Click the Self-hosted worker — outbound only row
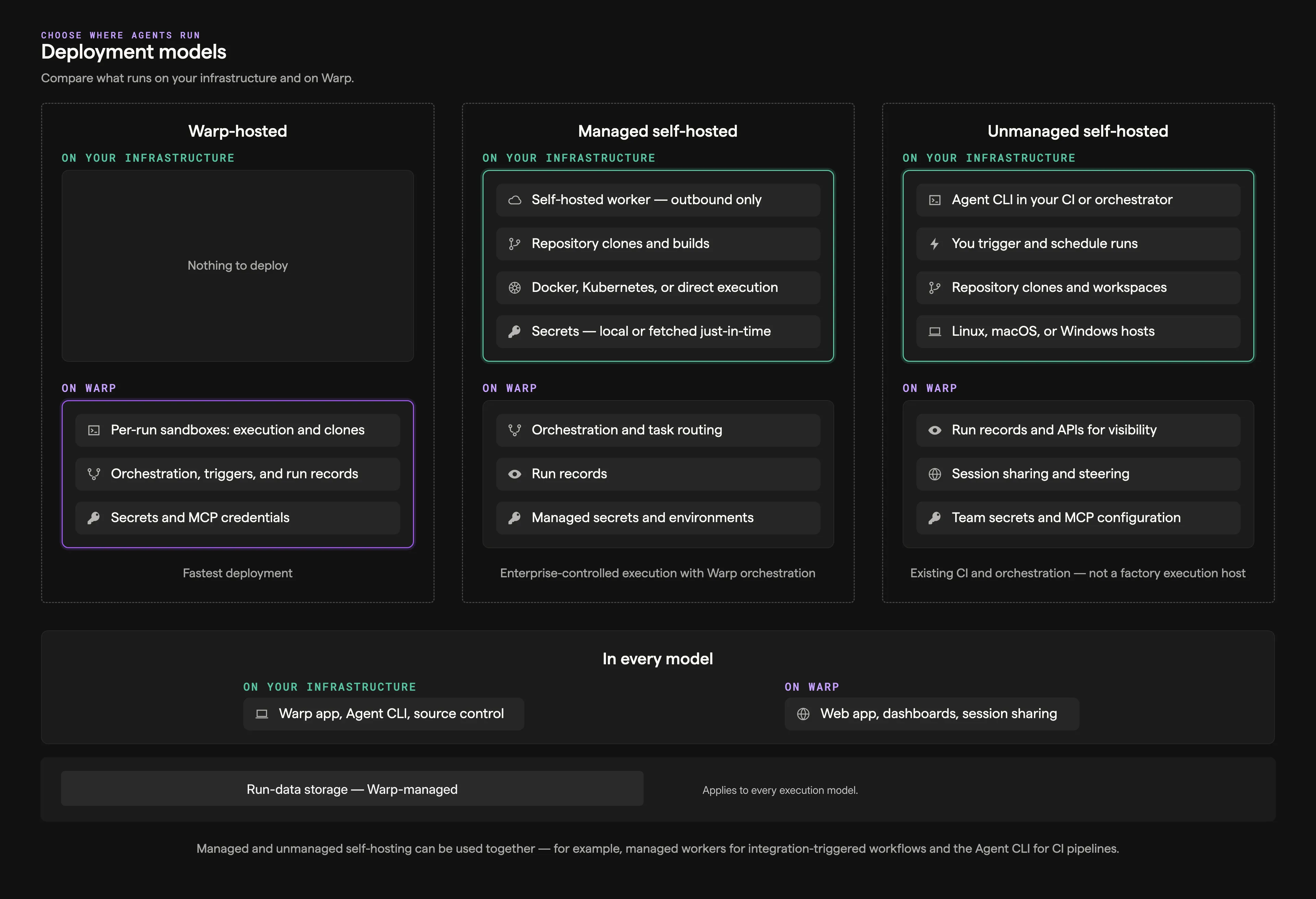Viewport: 1316px width, 899px height. pyautogui.click(x=658, y=200)
